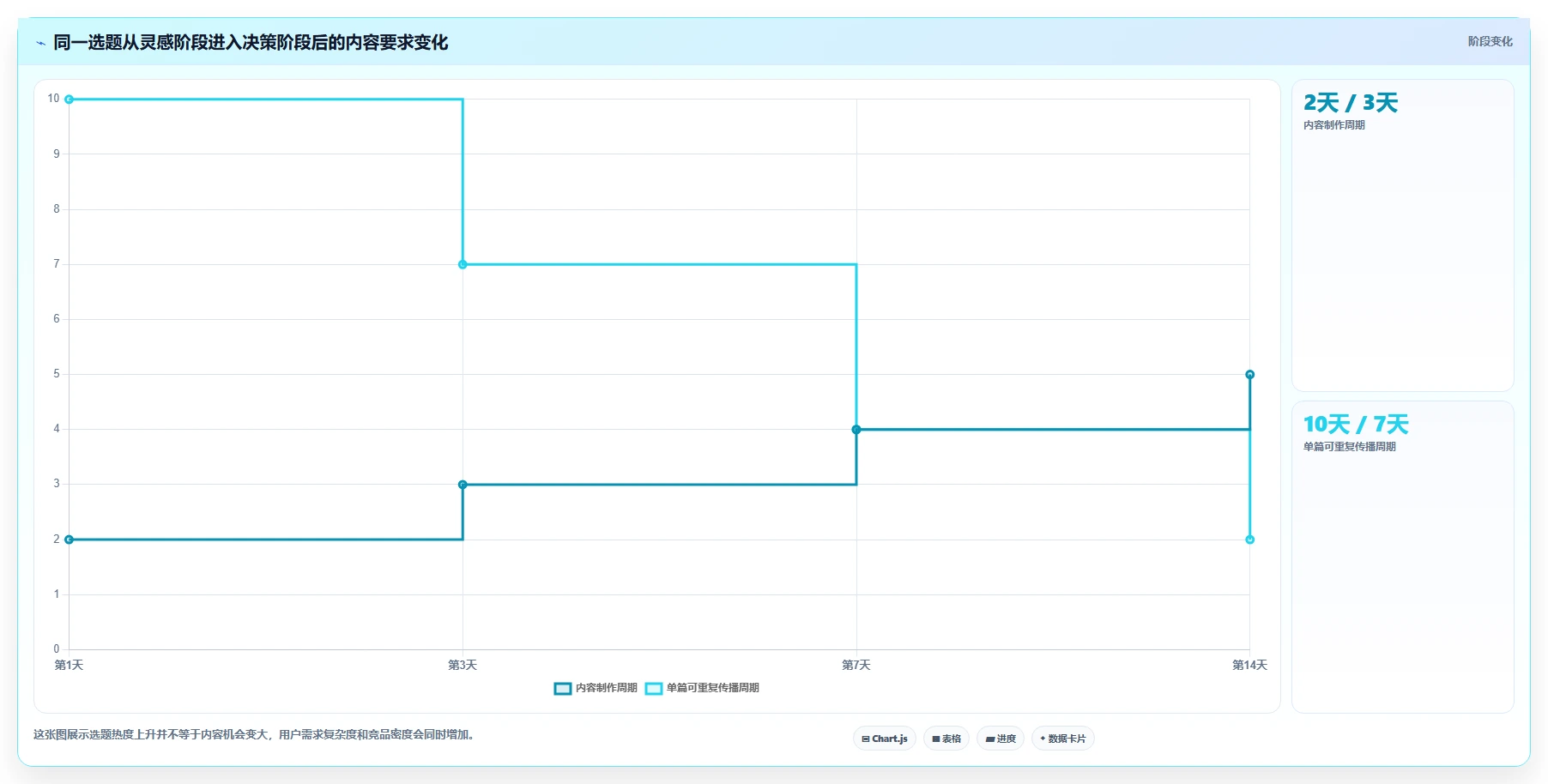Toggle the 单篇可重复传播周期 legend swatch

(654, 688)
